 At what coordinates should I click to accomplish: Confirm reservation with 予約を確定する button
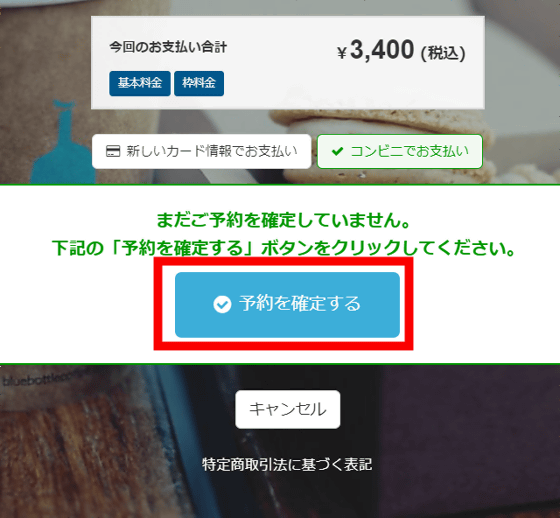click(287, 305)
